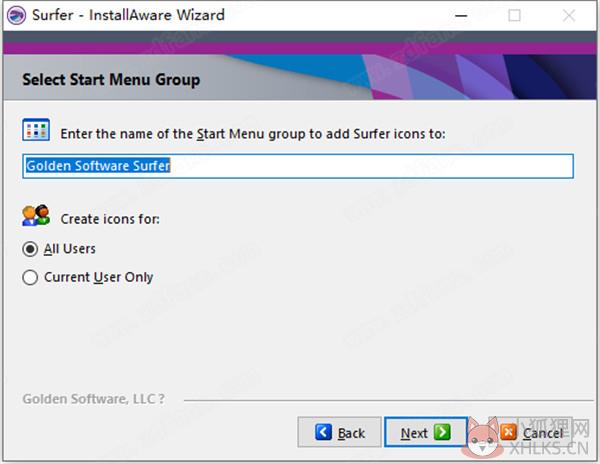Minimize the InstallAware Wizard window
Screen dimensions: 600x464
coord(461,16)
